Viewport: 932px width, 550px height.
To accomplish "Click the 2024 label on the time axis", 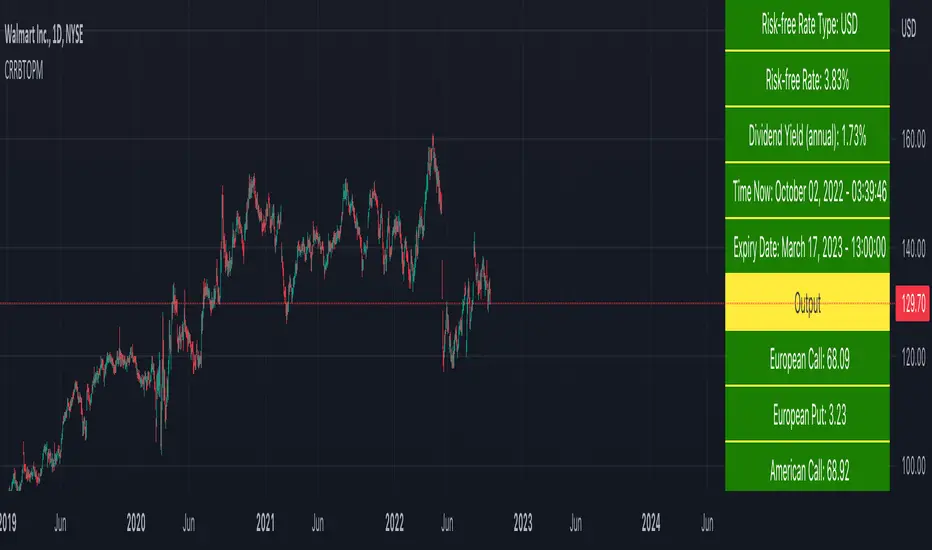I will point(651,523).
